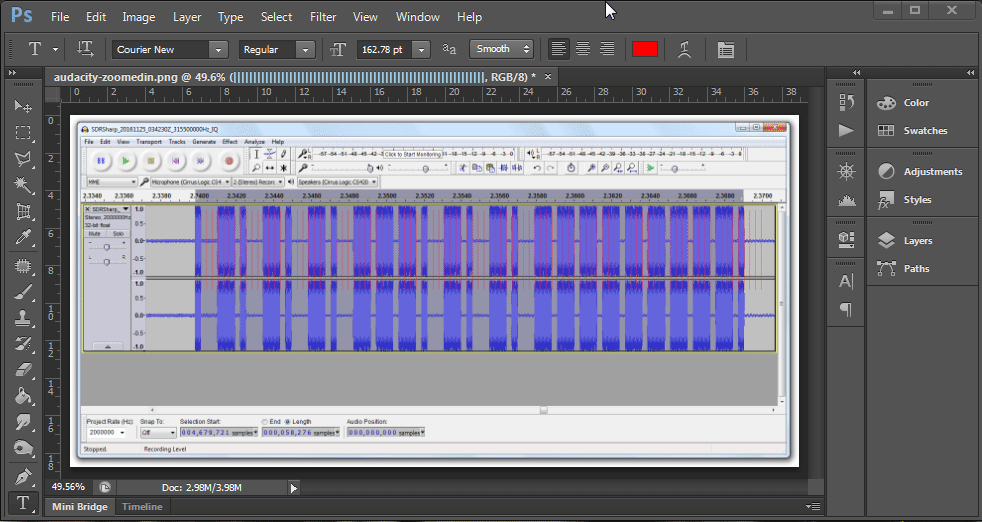Viewport: 982px width, 522px height.
Task: Select the Magic Wand tool
Action: (23, 185)
